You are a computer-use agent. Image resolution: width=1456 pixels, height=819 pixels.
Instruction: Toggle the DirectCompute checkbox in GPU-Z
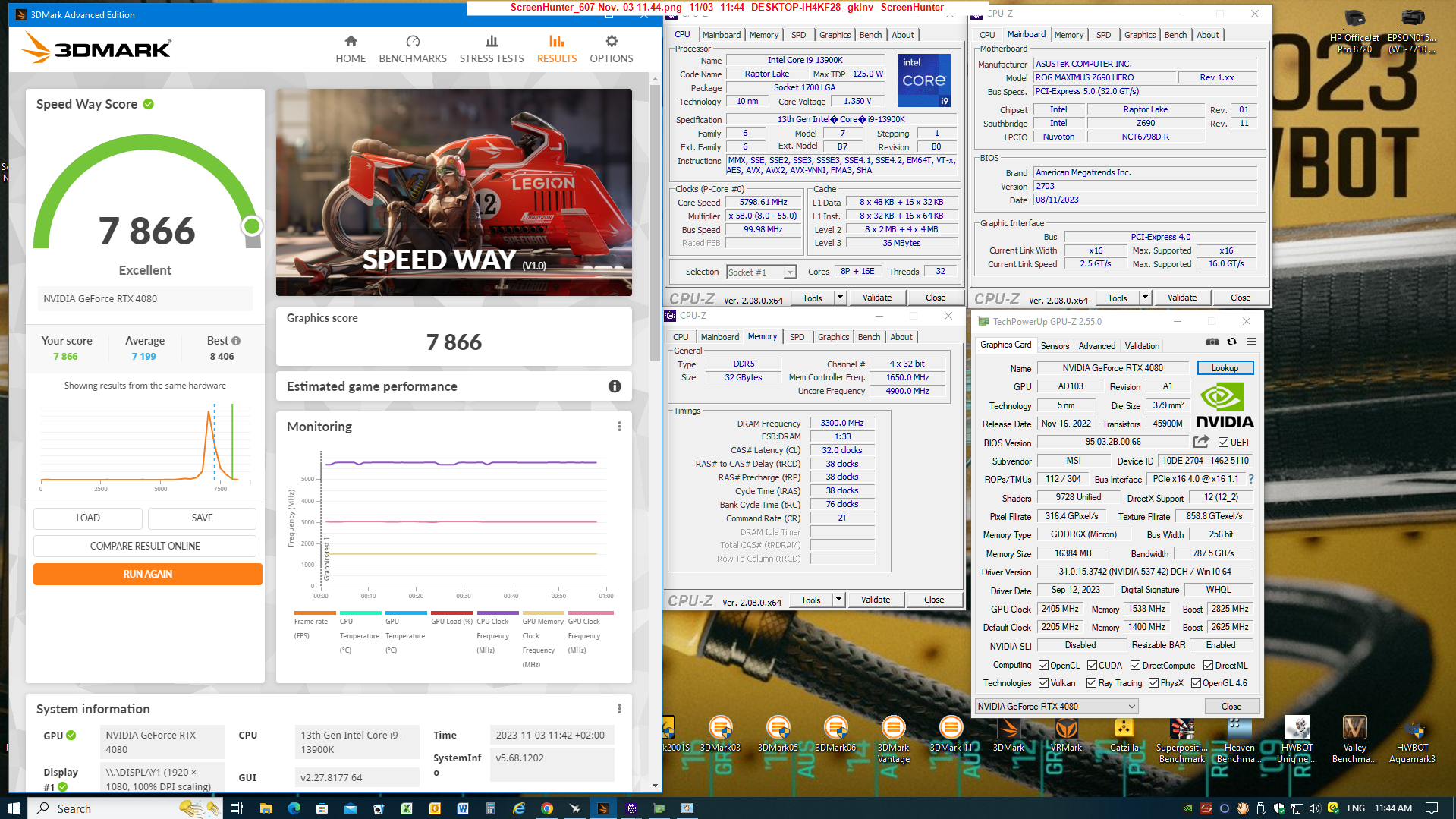[x=1136, y=666]
